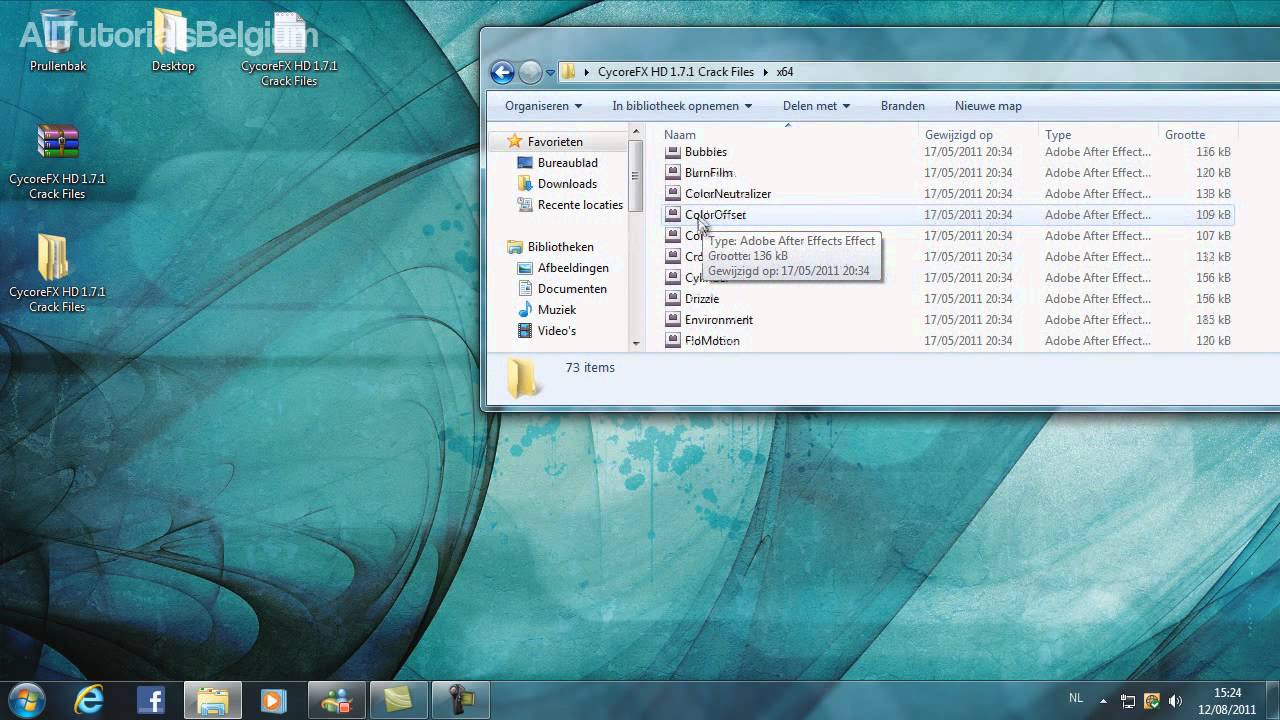Select the ColorNeutralizer file icon
1280x720 pixels.
pyautogui.click(x=673, y=194)
